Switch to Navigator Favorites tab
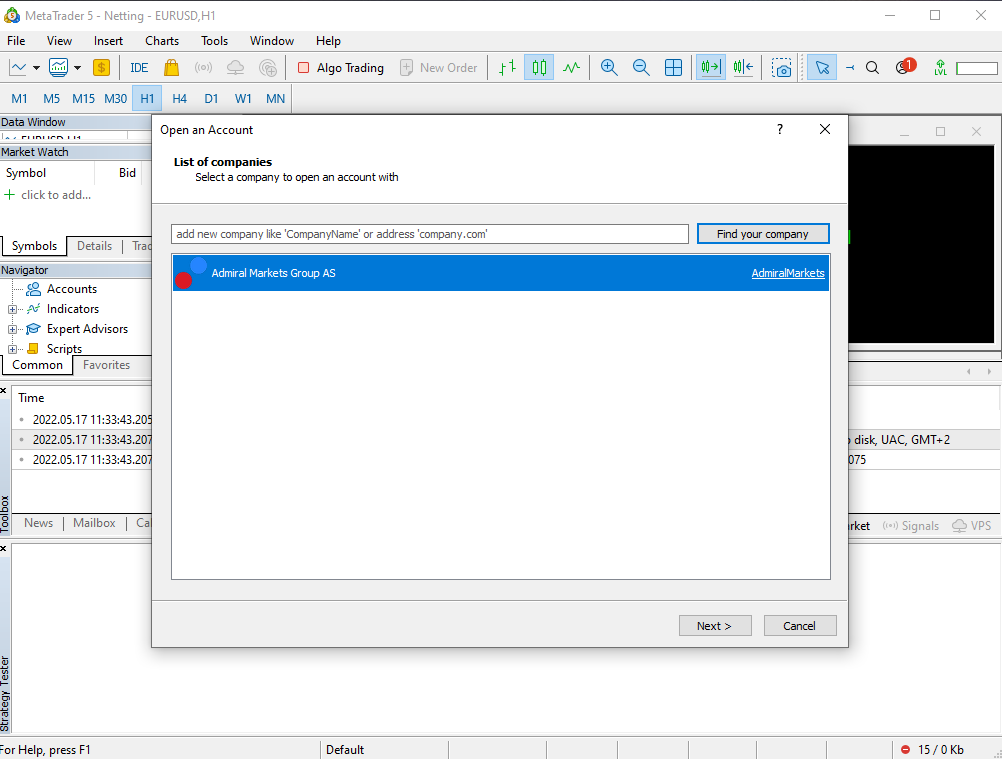 pyautogui.click(x=106, y=365)
